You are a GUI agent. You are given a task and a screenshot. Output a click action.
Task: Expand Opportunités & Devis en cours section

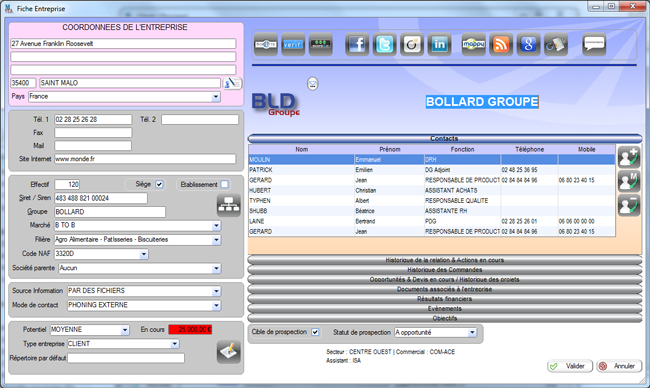445,279
